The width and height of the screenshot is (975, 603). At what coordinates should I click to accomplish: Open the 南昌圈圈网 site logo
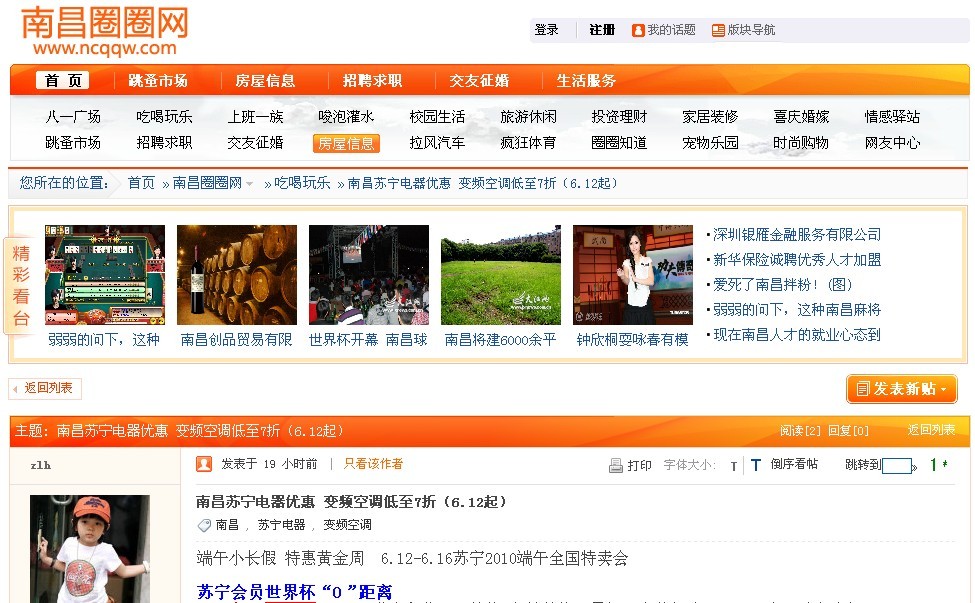click(x=104, y=30)
